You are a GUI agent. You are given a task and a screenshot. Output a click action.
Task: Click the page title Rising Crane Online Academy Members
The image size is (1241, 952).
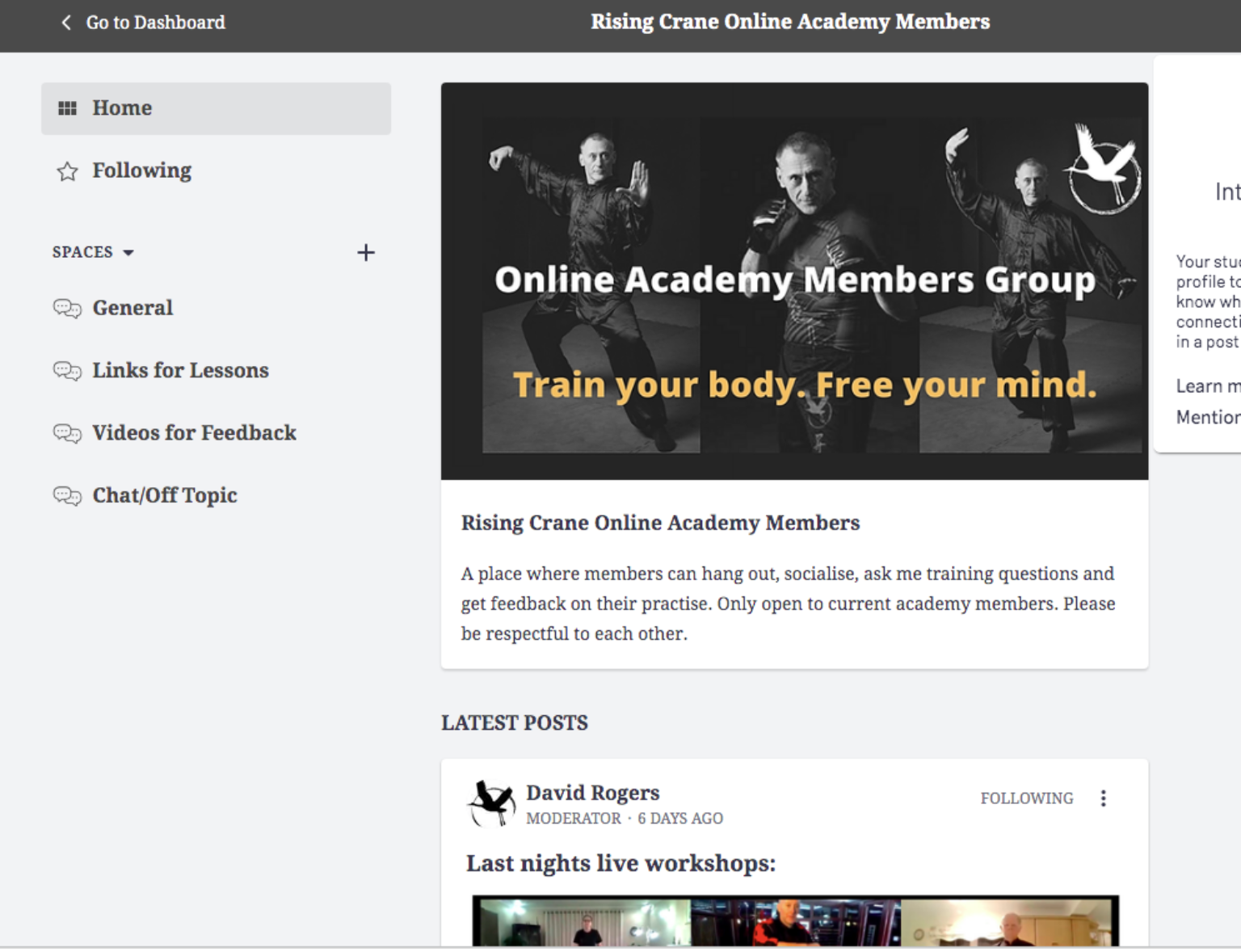(790, 22)
